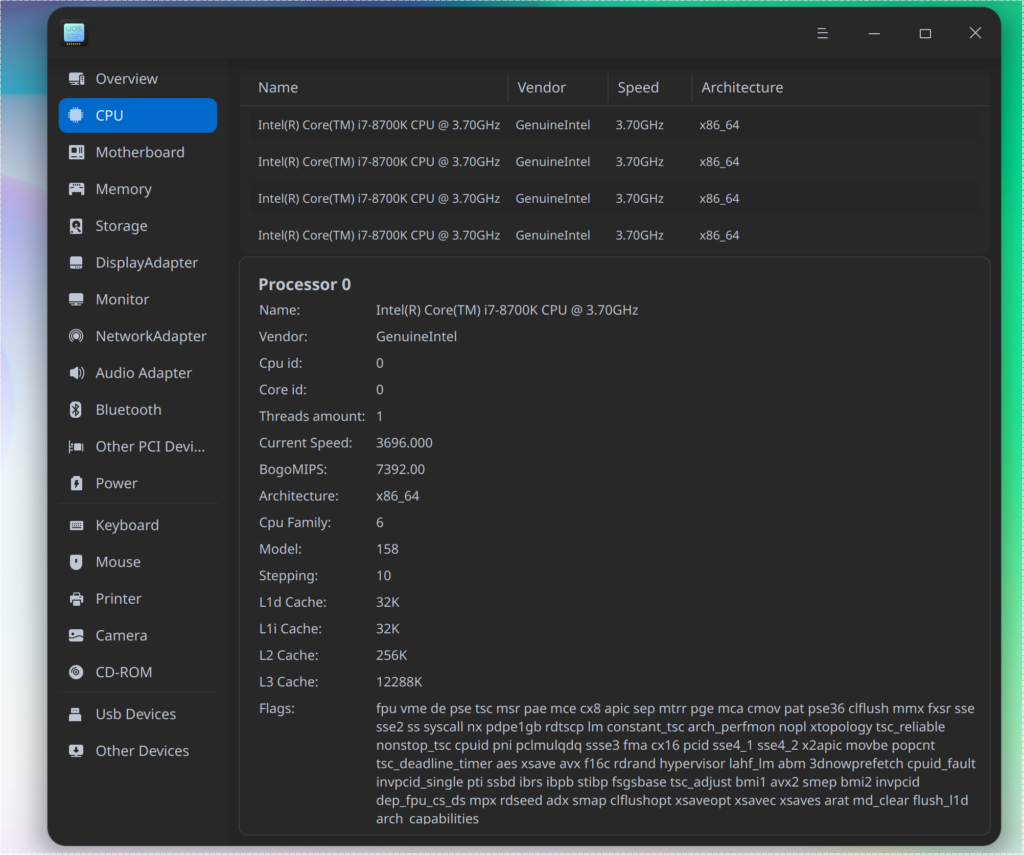1024x855 pixels.
Task: View the Usb Devices list
Action: pos(138,715)
